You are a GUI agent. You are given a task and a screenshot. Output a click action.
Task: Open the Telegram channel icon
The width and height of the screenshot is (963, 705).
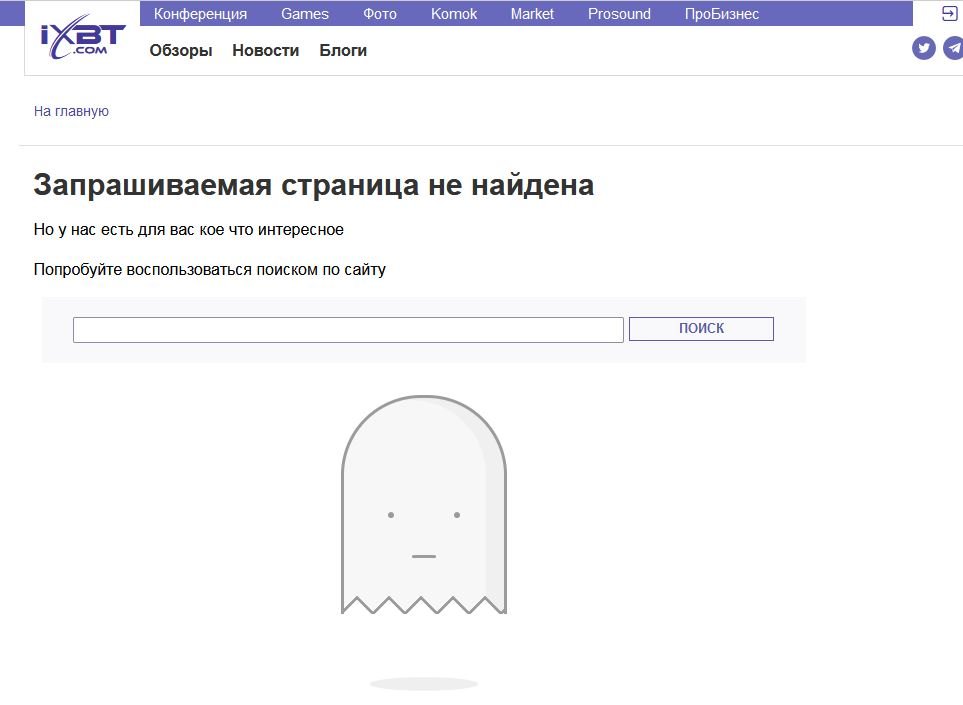[x=953, y=48]
